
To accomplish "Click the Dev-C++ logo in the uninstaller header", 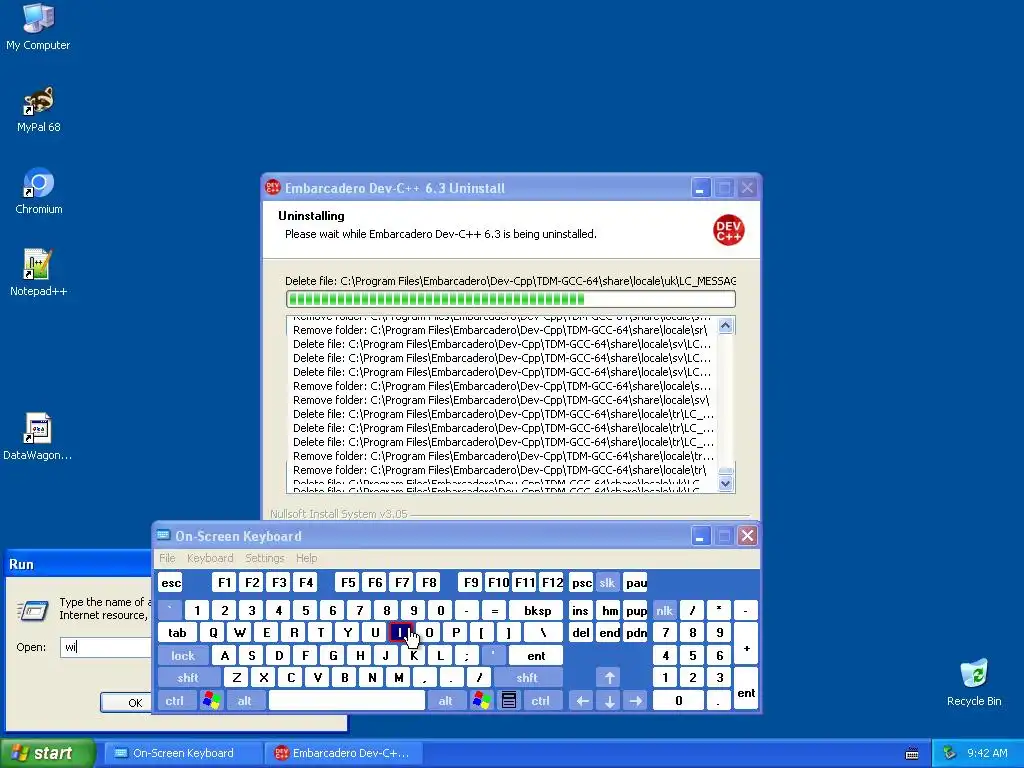I will [x=728, y=230].
